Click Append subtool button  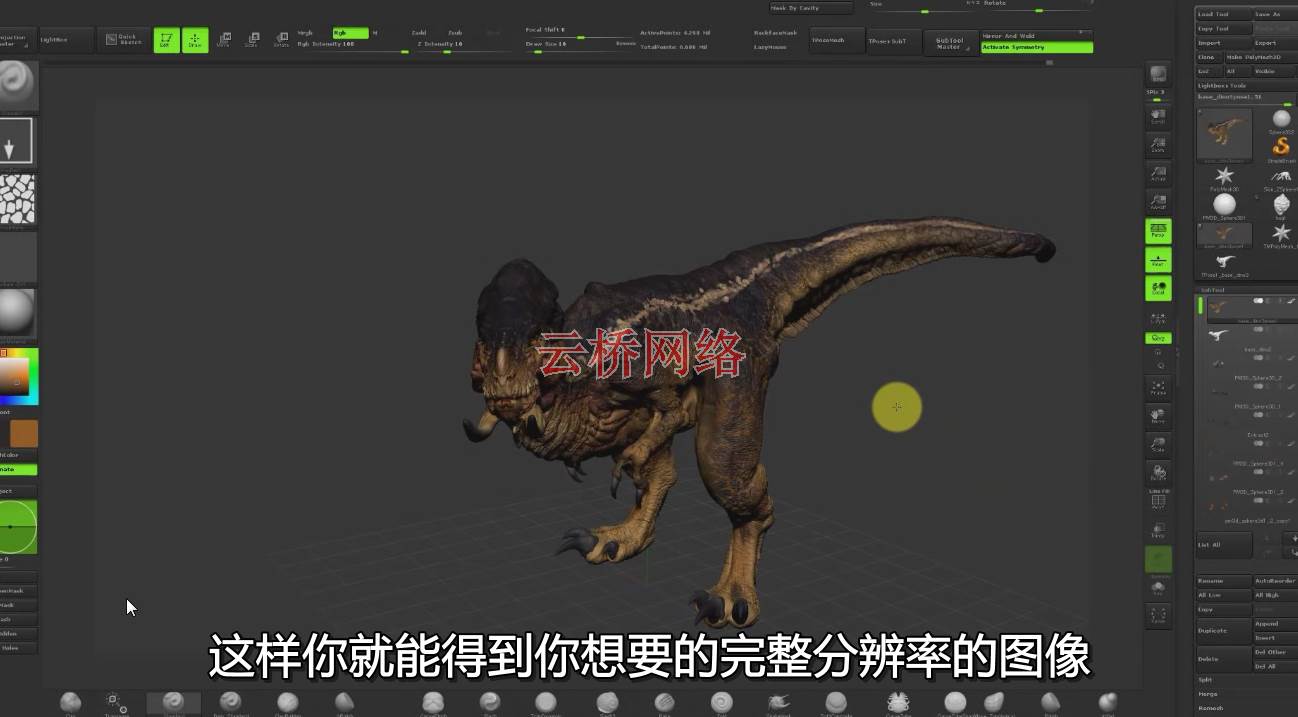pyautogui.click(x=1275, y=624)
